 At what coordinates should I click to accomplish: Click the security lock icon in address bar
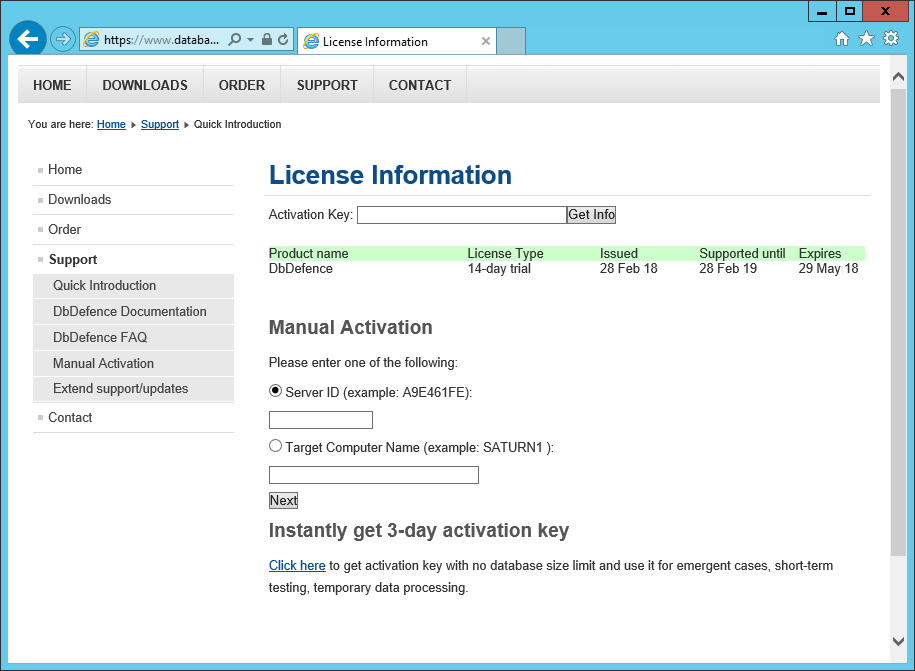(x=267, y=40)
